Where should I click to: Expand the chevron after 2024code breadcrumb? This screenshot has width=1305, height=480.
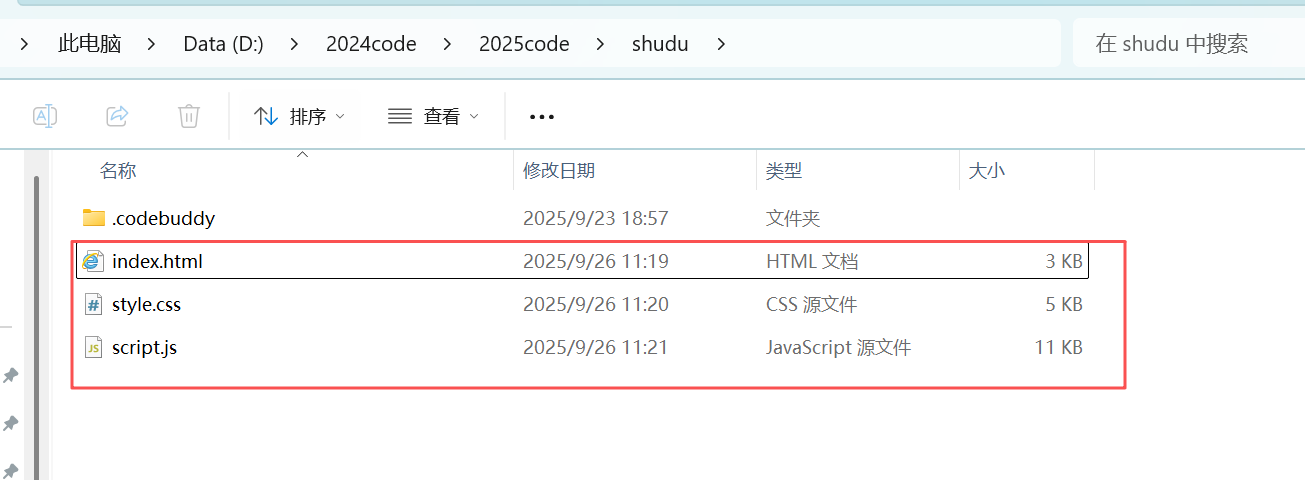click(448, 44)
